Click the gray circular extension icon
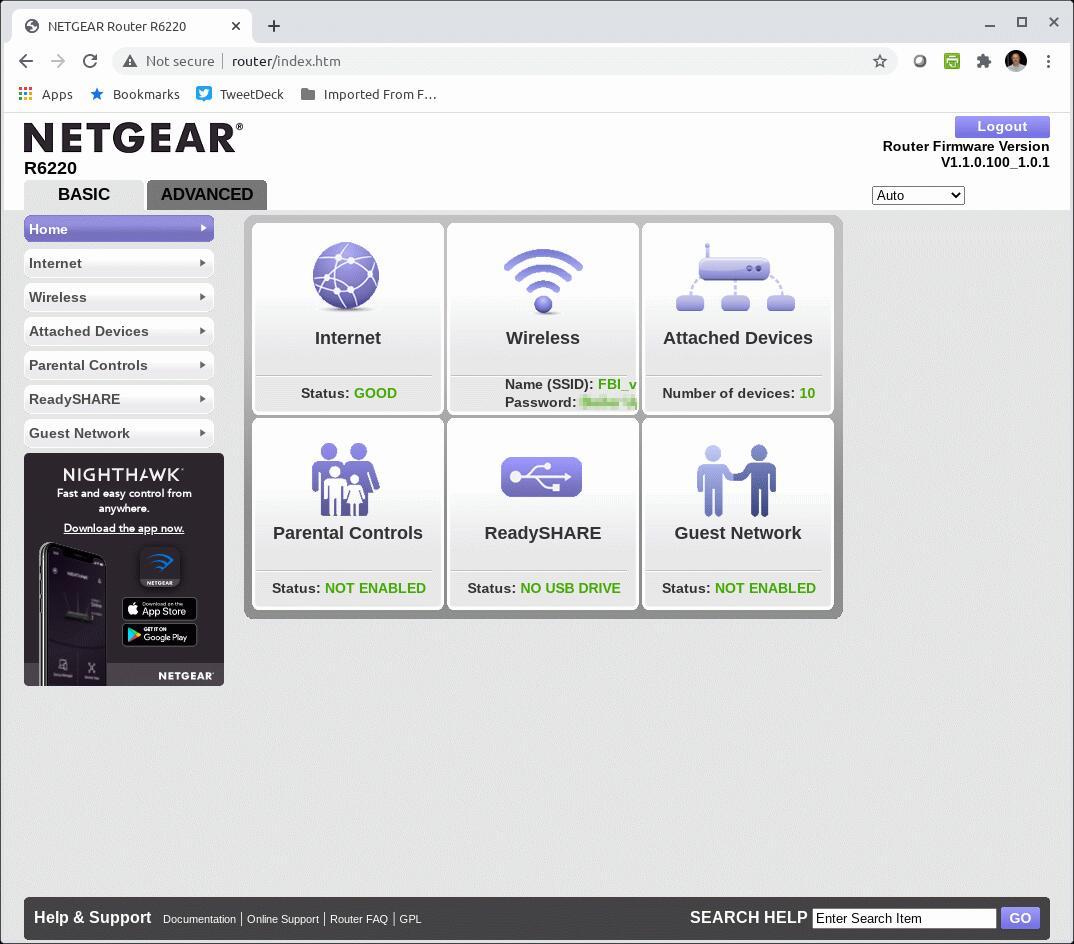 point(920,61)
